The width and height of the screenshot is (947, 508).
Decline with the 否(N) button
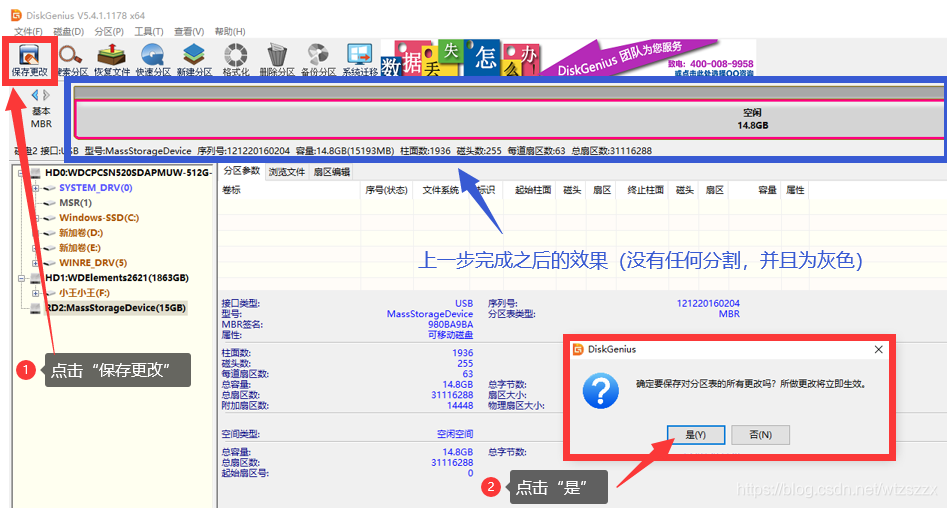[x=760, y=434]
